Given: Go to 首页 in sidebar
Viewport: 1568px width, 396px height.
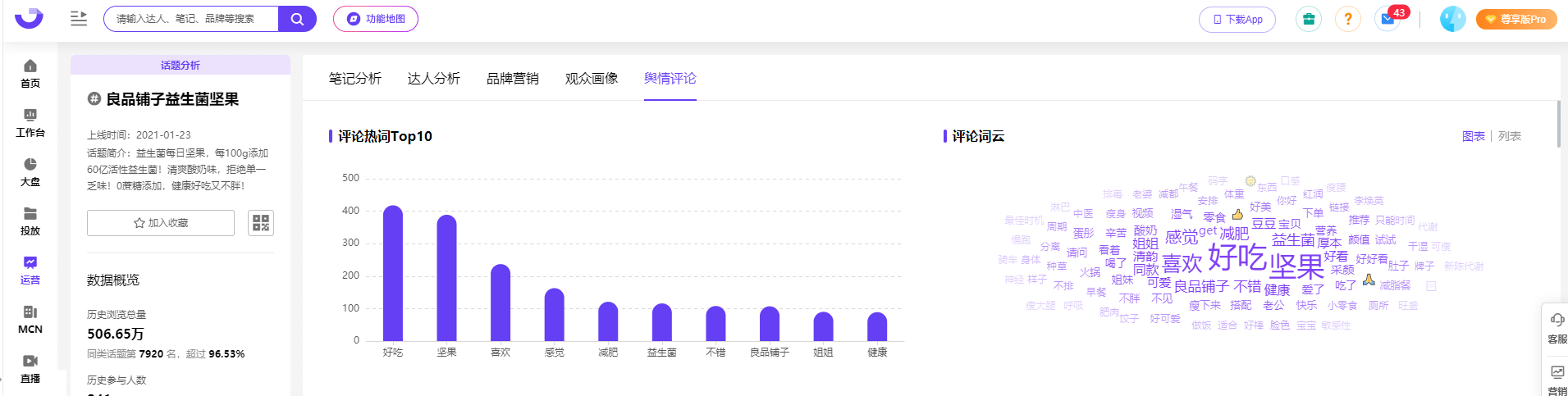Looking at the screenshot, I should (x=30, y=74).
